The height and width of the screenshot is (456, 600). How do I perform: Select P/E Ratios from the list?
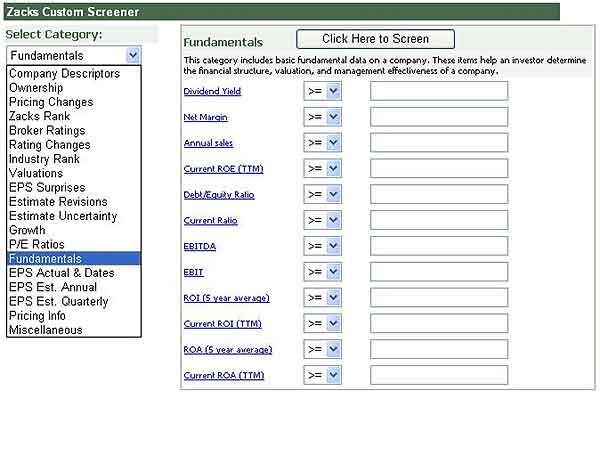point(36,244)
